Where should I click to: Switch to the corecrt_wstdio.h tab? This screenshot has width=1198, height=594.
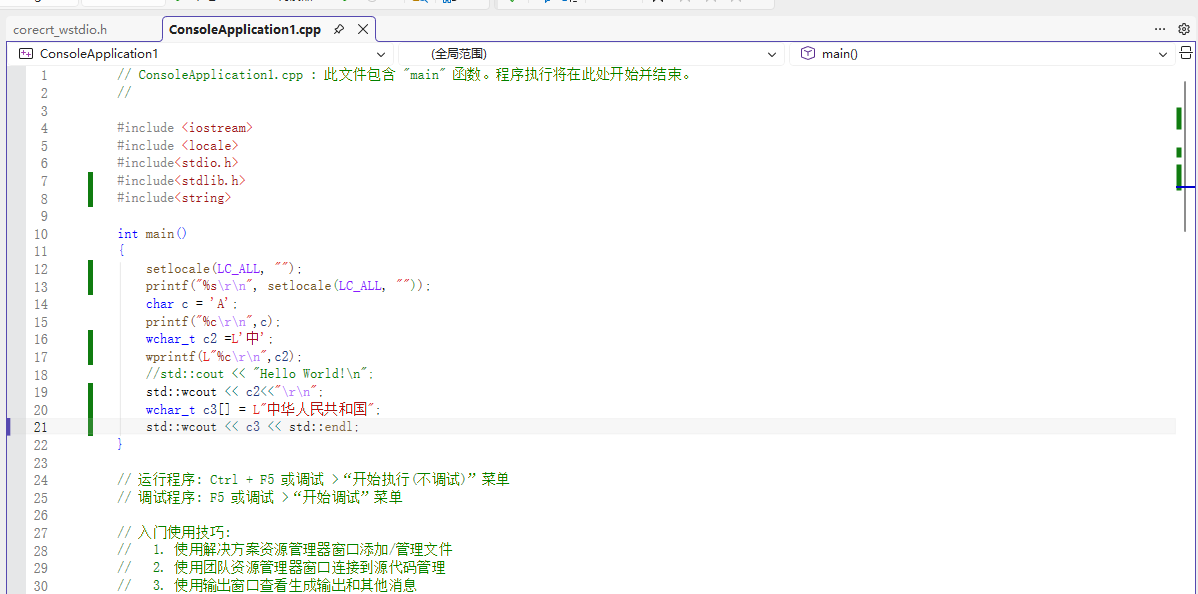(60, 30)
